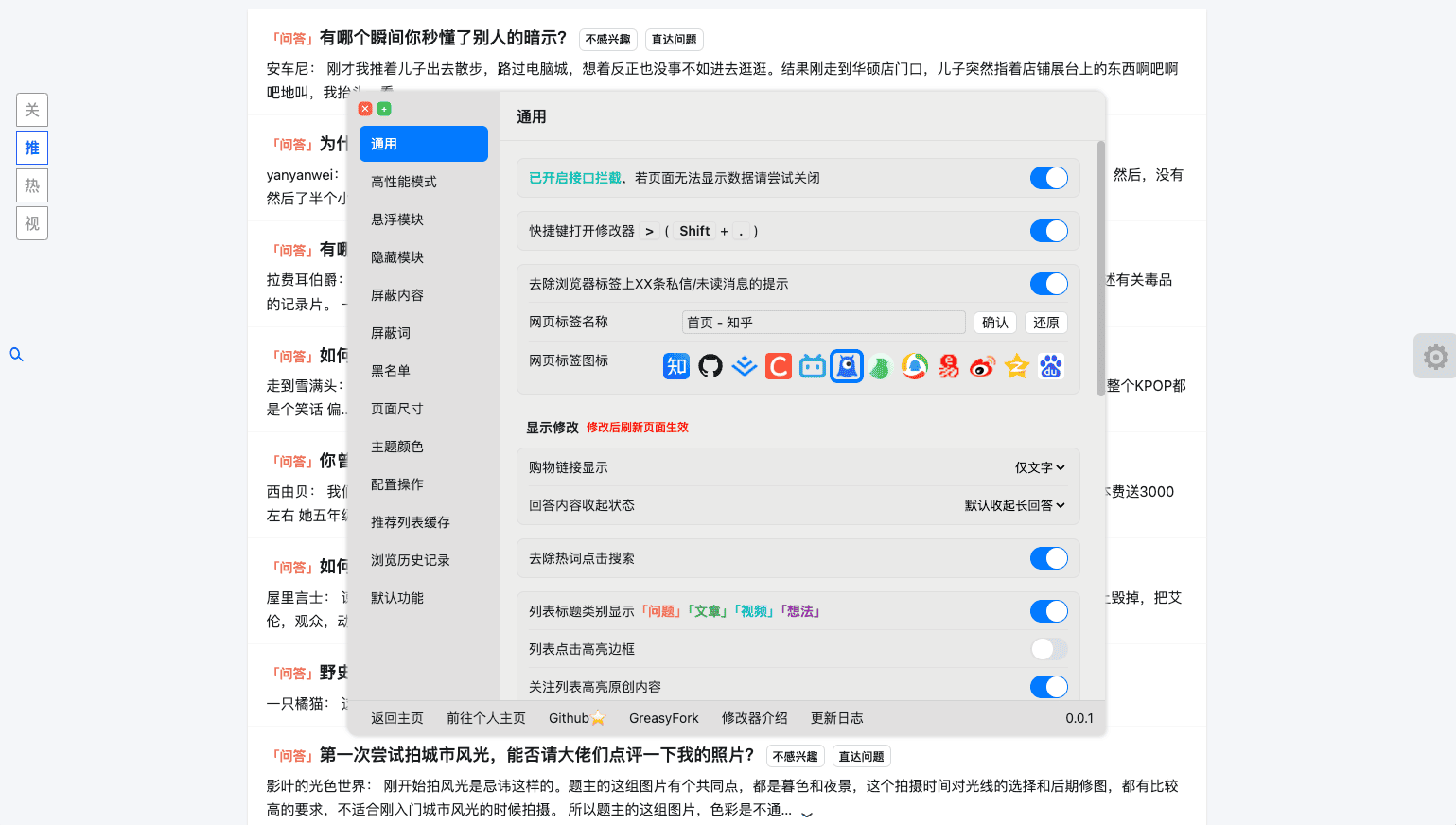Screen dimensions: 1456x825
Task: Choose the Weibo eye tab icon
Action: point(983,366)
